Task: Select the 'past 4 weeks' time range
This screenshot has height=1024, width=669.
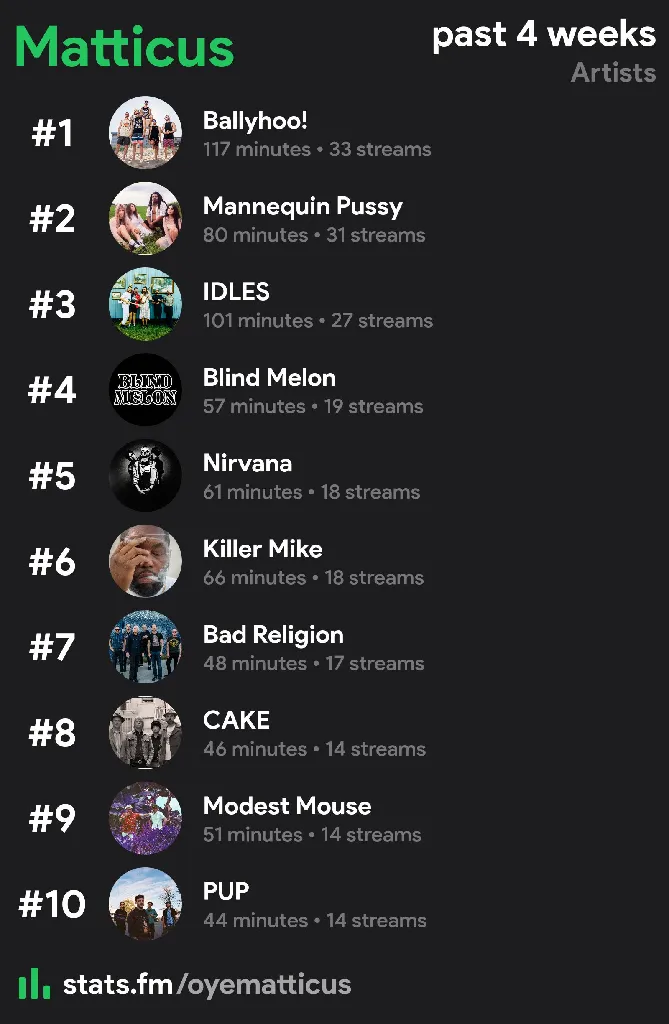Action: (x=544, y=35)
